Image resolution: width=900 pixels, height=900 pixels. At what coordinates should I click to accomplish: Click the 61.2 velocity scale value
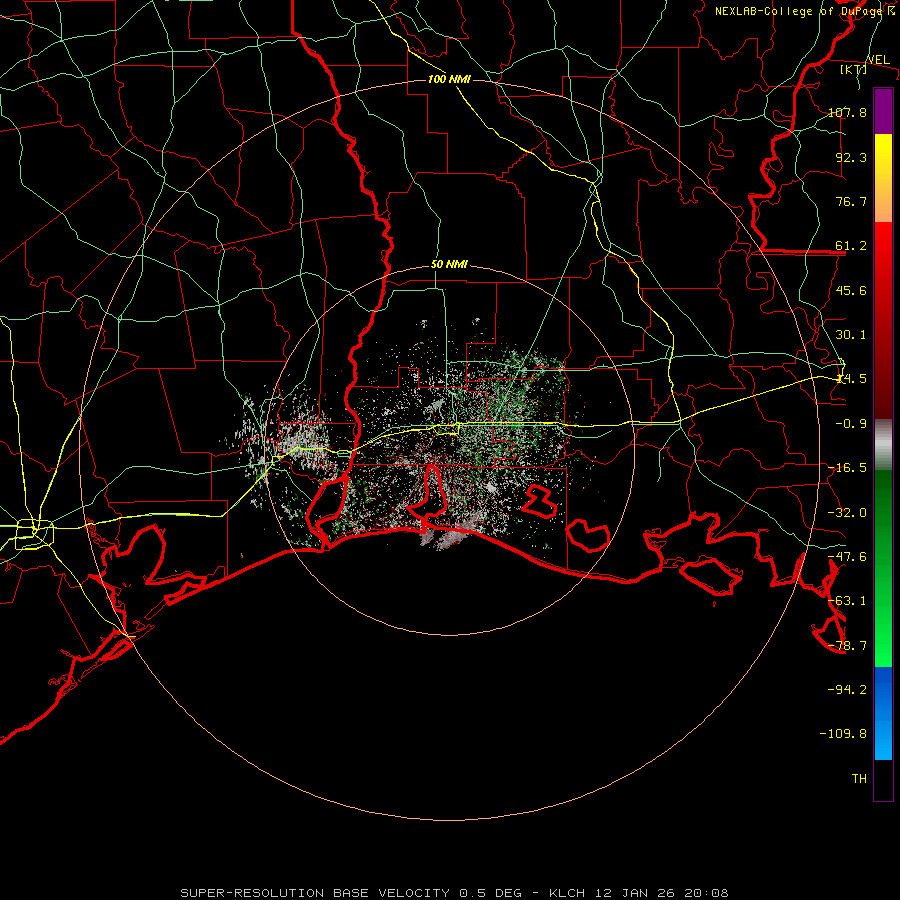click(x=851, y=246)
